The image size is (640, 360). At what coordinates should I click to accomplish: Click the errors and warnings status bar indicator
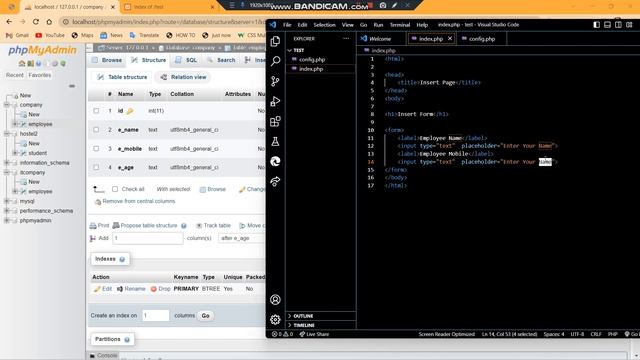pos(282,334)
